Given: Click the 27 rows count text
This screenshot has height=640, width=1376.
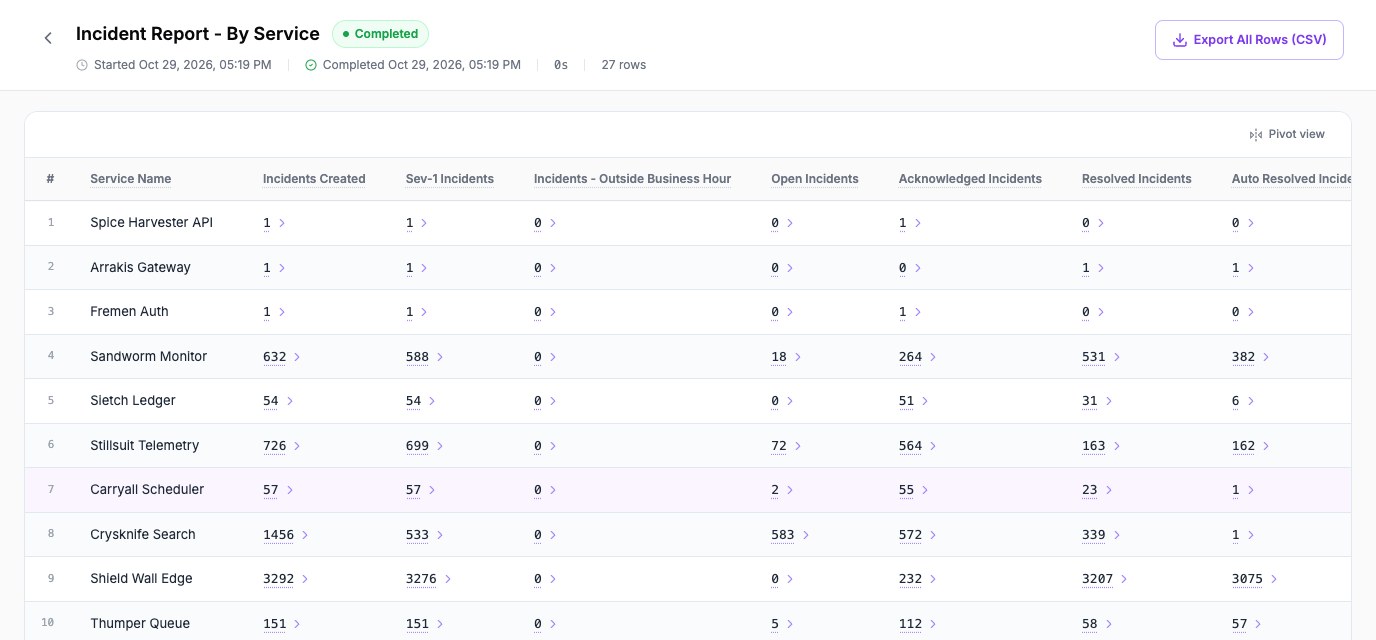Looking at the screenshot, I should tap(623, 65).
